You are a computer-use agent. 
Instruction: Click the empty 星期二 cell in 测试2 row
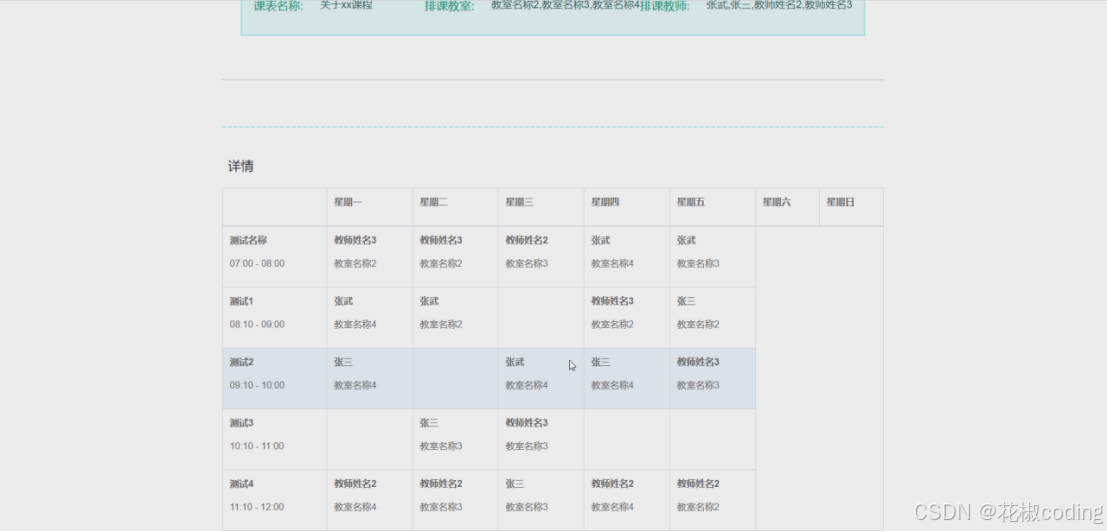(455, 378)
